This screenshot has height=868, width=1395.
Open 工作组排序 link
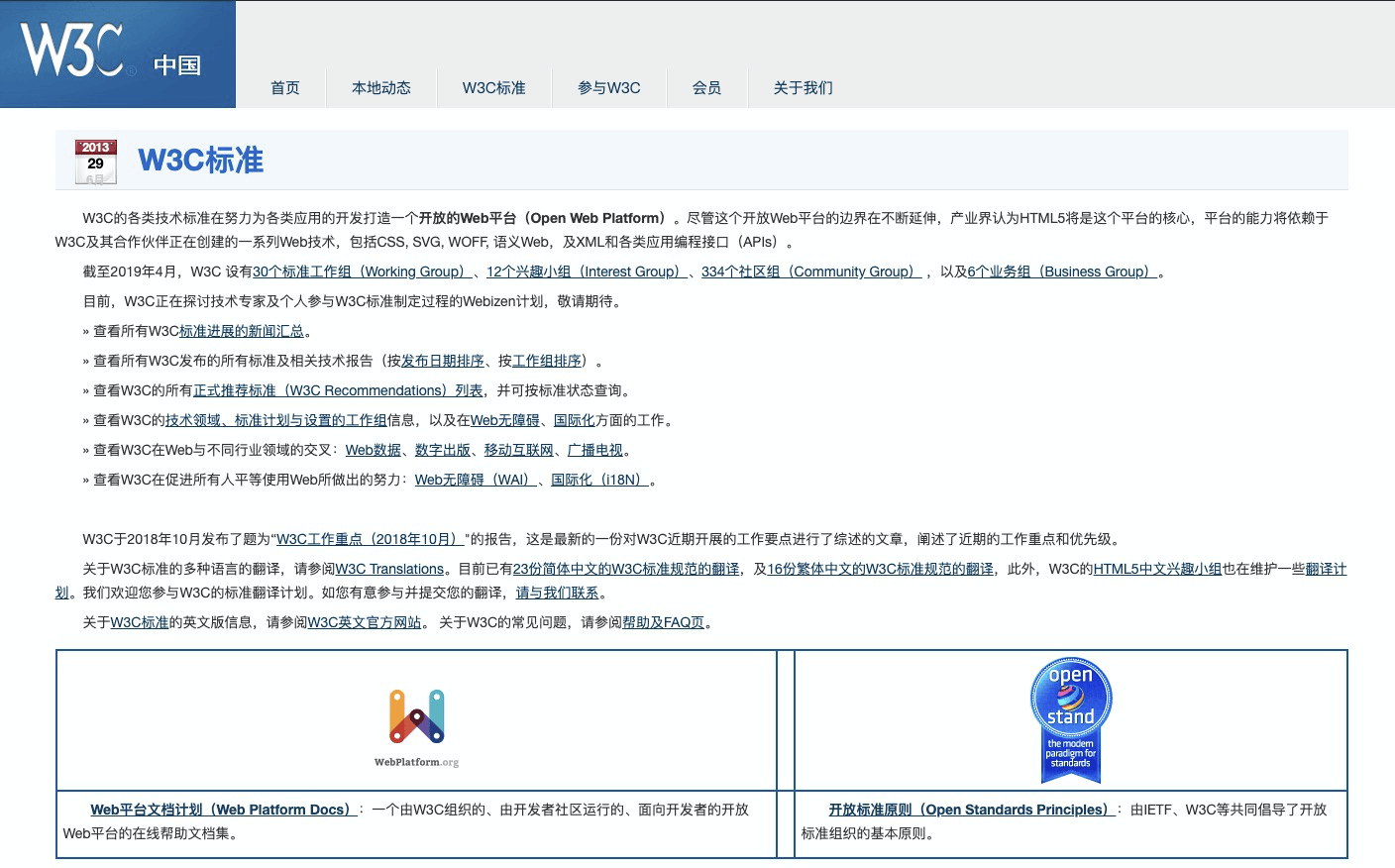pyautogui.click(x=547, y=361)
